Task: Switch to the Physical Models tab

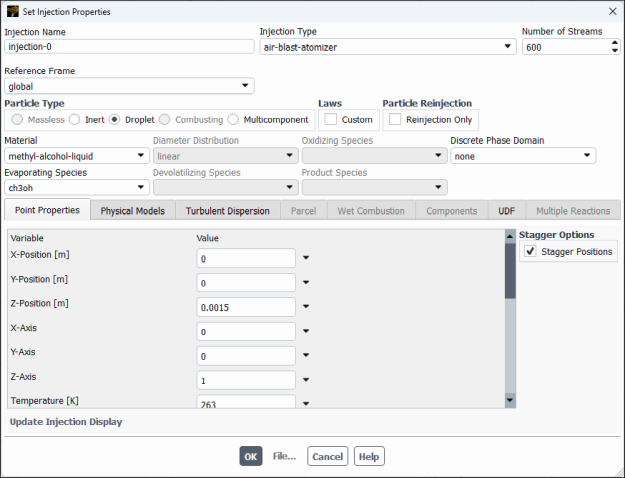Action: coord(133,211)
